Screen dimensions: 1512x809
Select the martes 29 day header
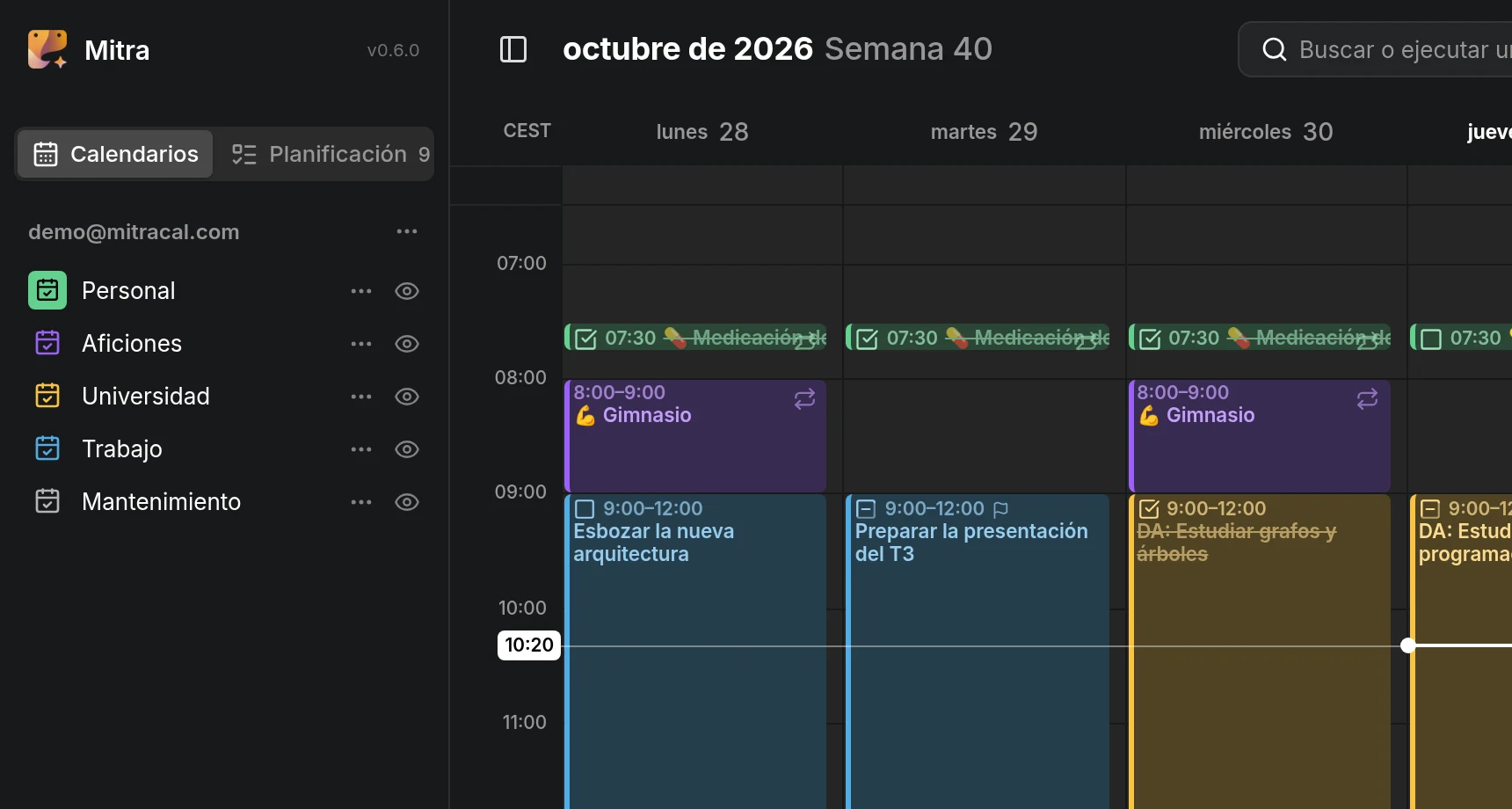pos(984,132)
